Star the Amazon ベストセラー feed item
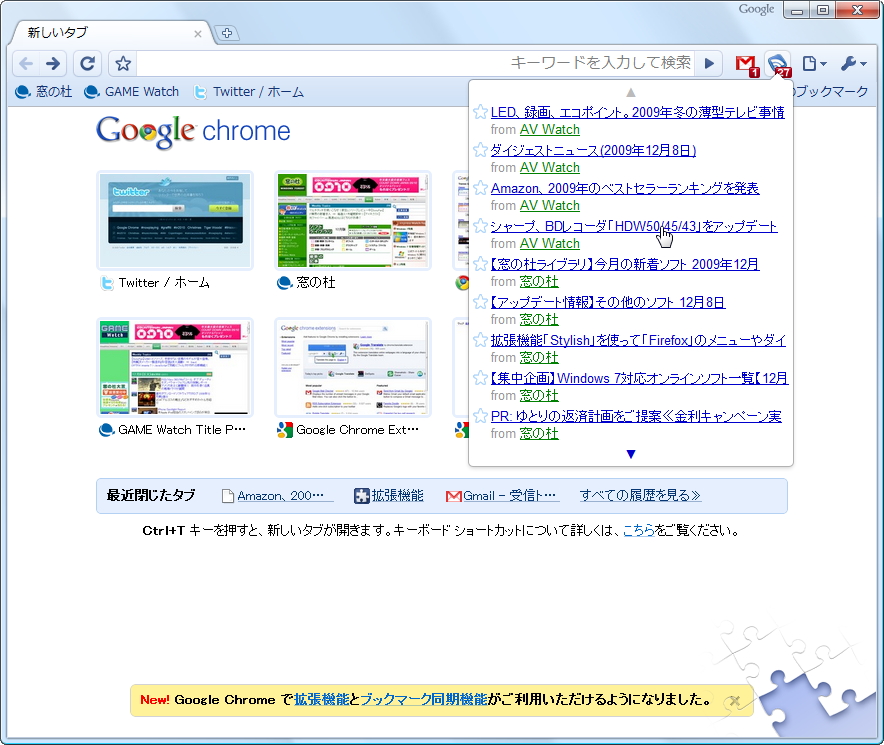884x745 pixels. 479,188
